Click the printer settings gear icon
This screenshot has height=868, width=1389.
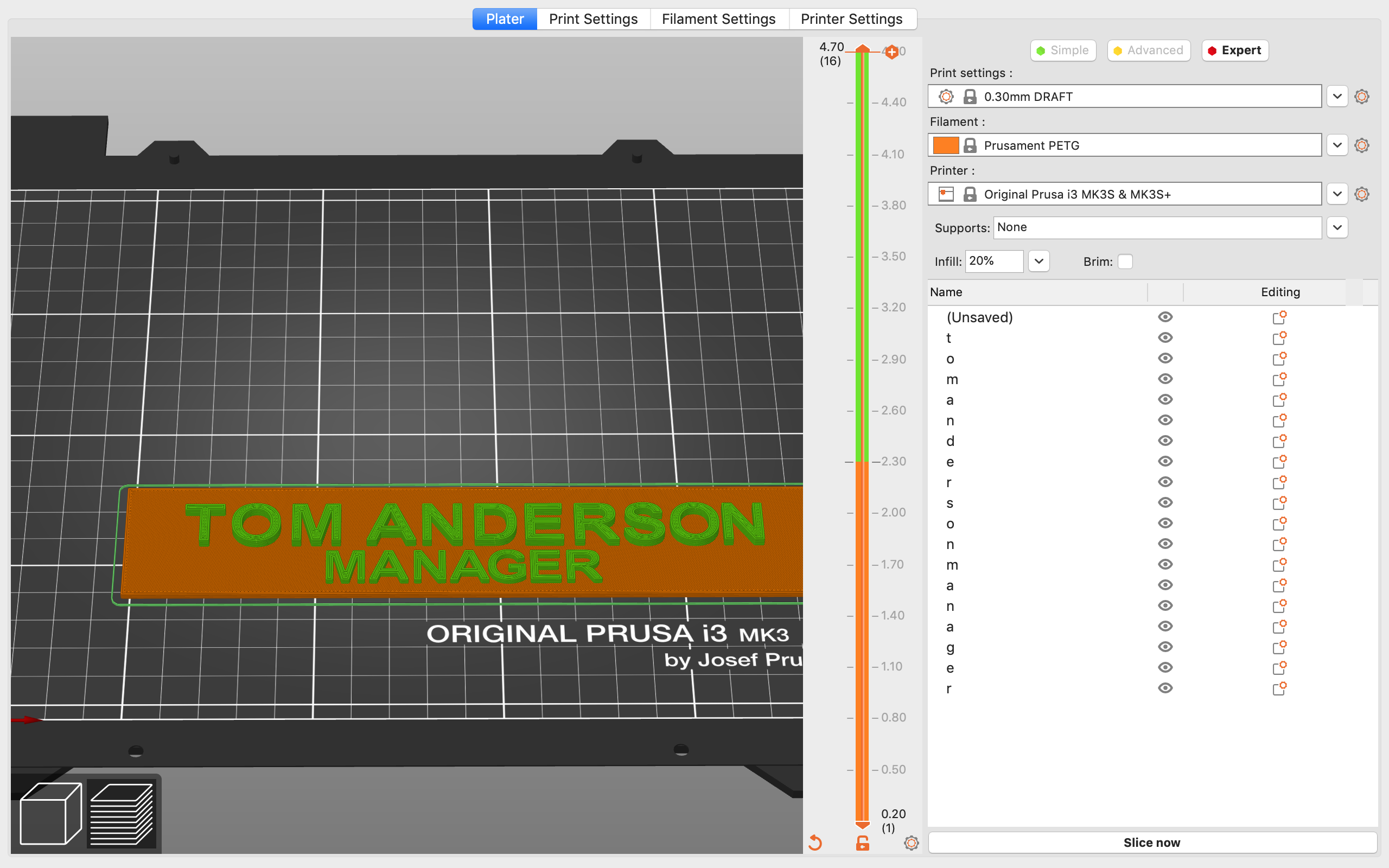pos(1362,193)
